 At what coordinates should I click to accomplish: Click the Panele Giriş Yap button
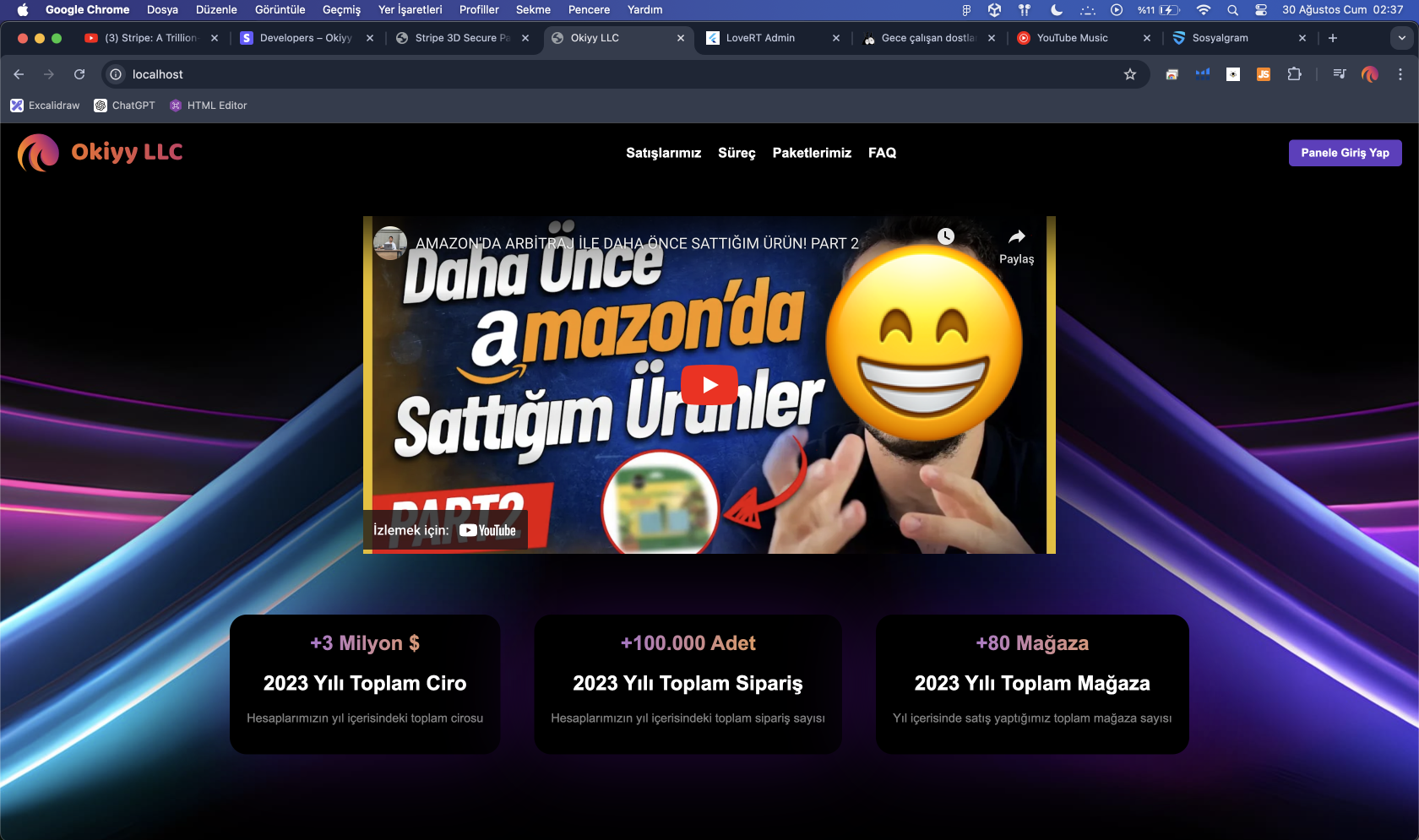click(x=1346, y=153)
